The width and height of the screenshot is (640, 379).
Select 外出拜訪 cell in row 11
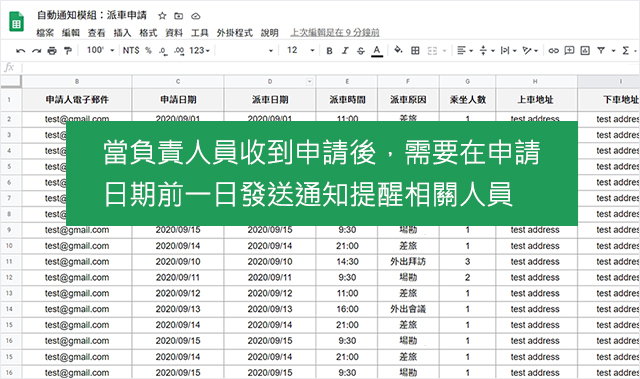tap(408, 262)
